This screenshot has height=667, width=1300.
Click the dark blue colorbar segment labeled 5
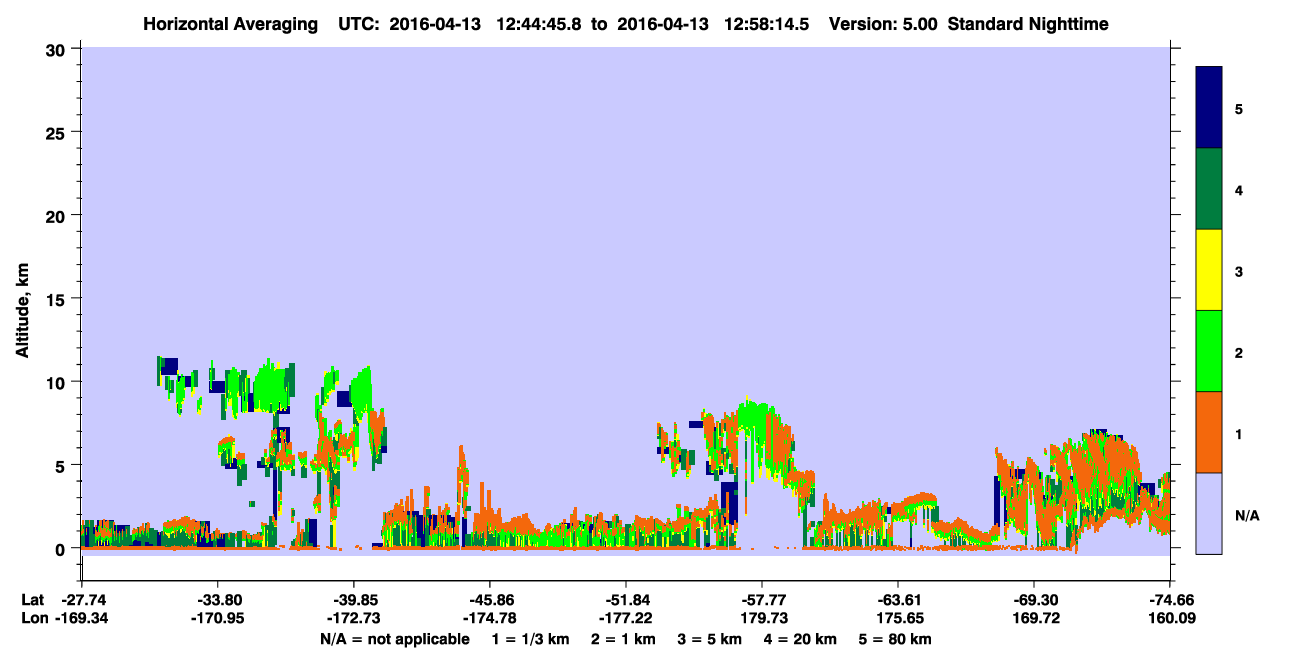tap(1209, 108)
